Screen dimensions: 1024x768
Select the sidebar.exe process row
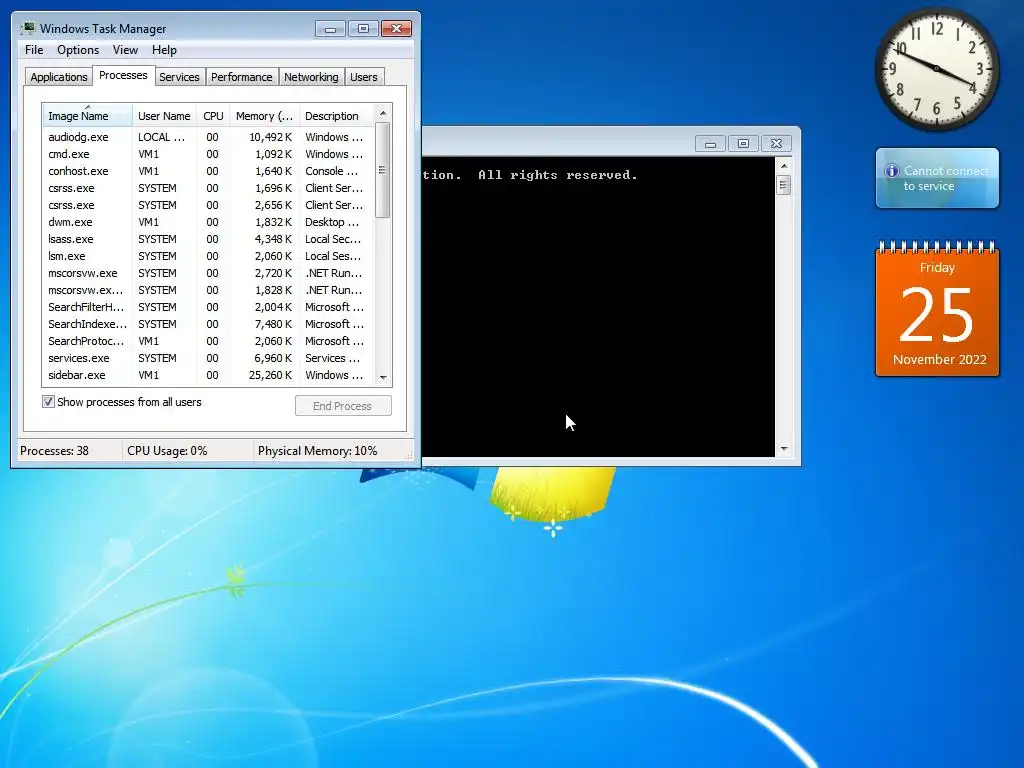click(208, 375)
